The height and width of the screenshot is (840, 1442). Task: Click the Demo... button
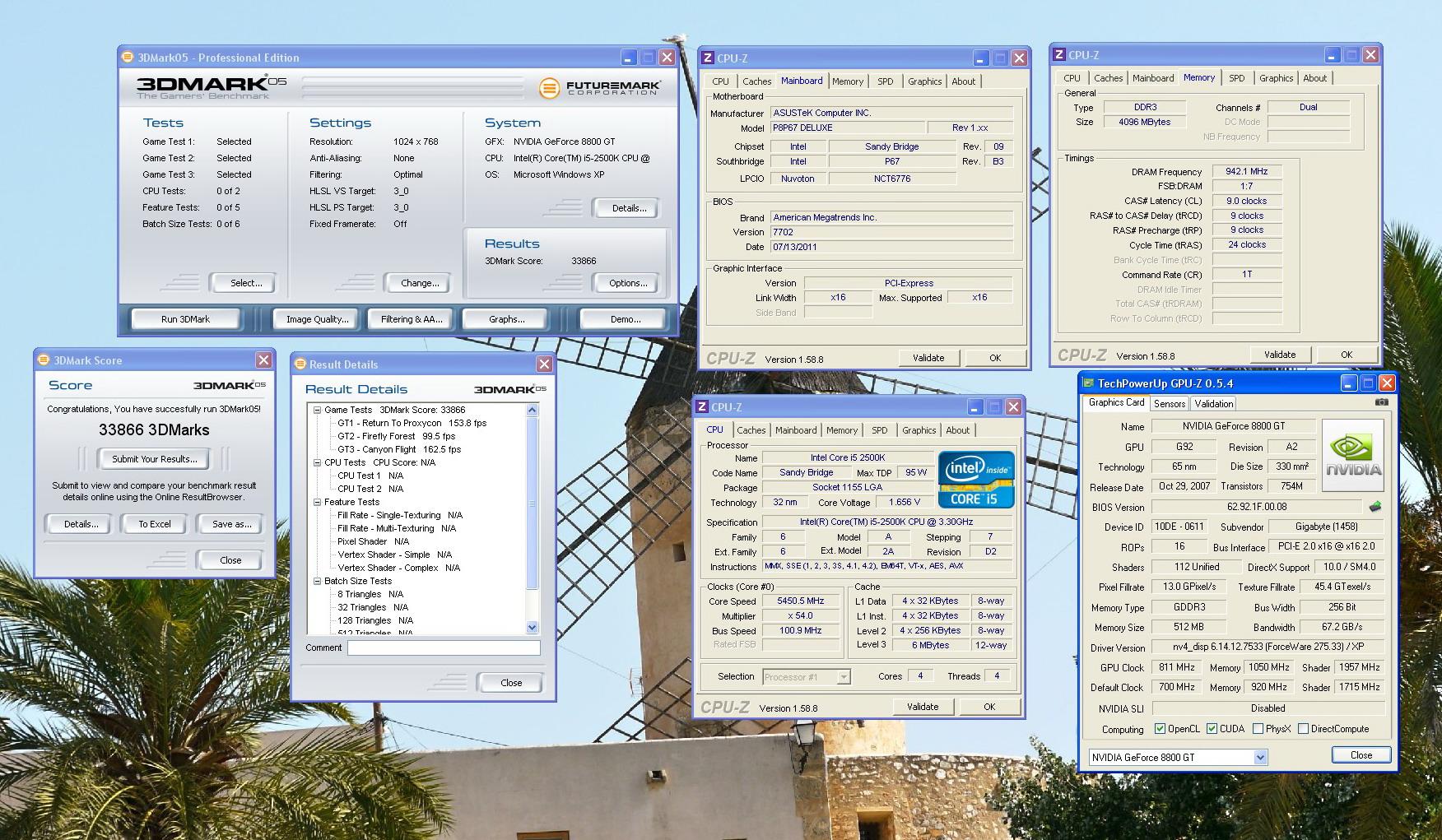[626, 319]
